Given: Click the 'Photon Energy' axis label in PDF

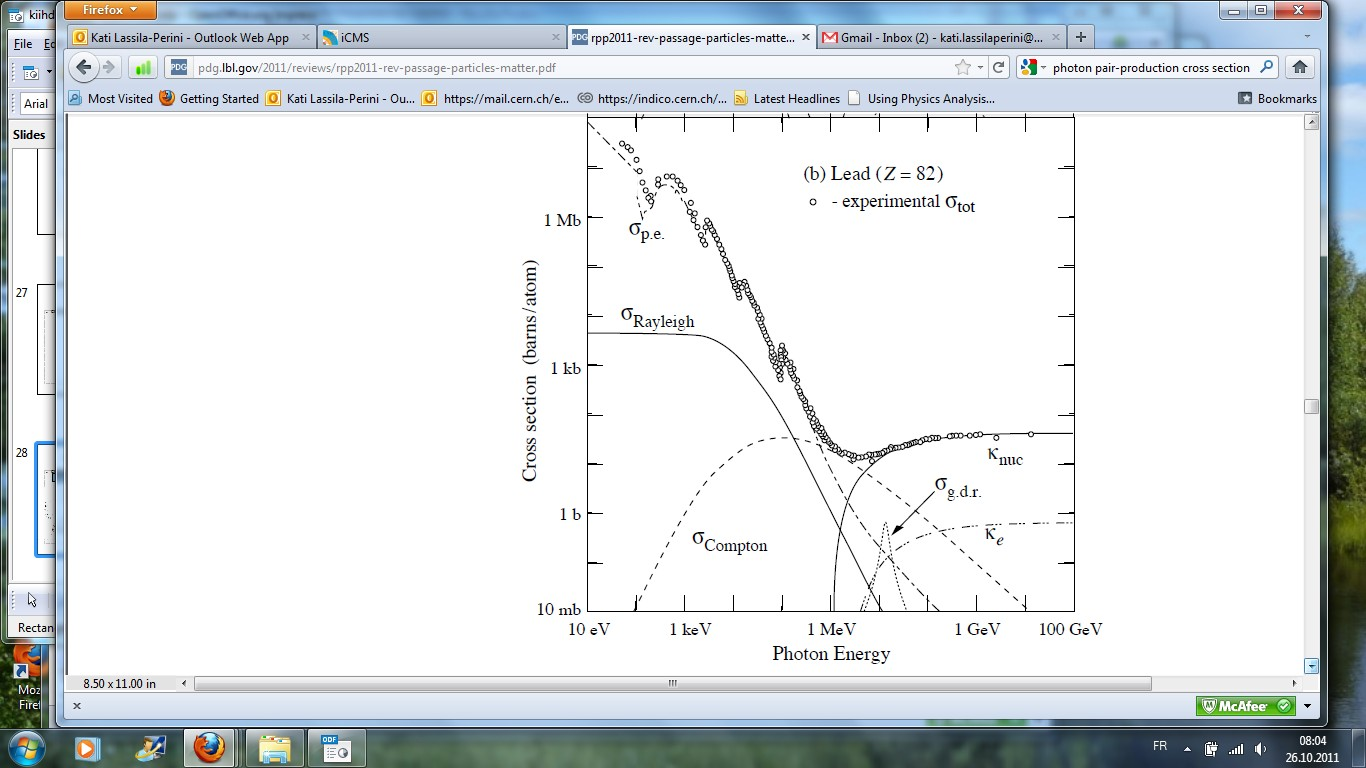Looking at the screenshot, I should [x=831, y=653].
